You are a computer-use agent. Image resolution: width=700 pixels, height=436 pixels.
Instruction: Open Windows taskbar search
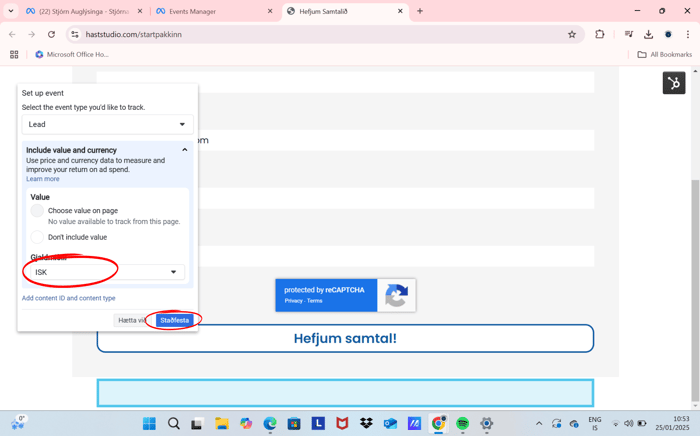(x=174, y=423)
